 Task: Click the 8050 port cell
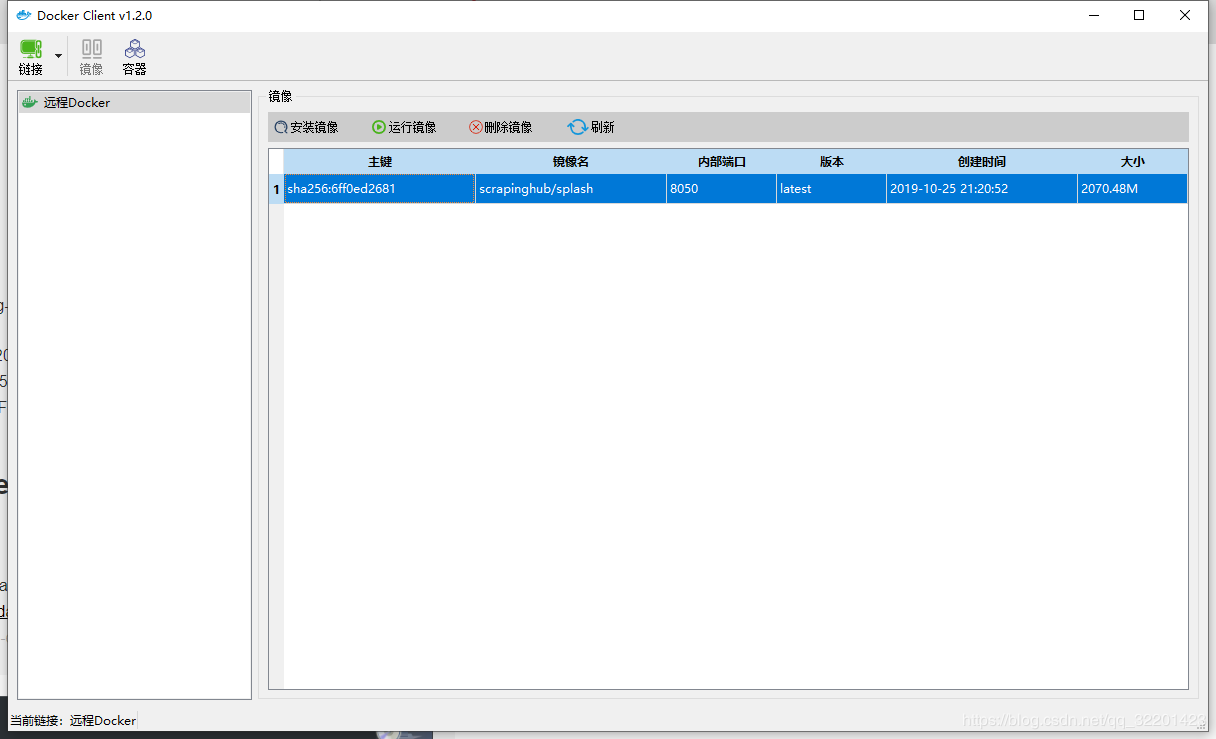point(722,188)
